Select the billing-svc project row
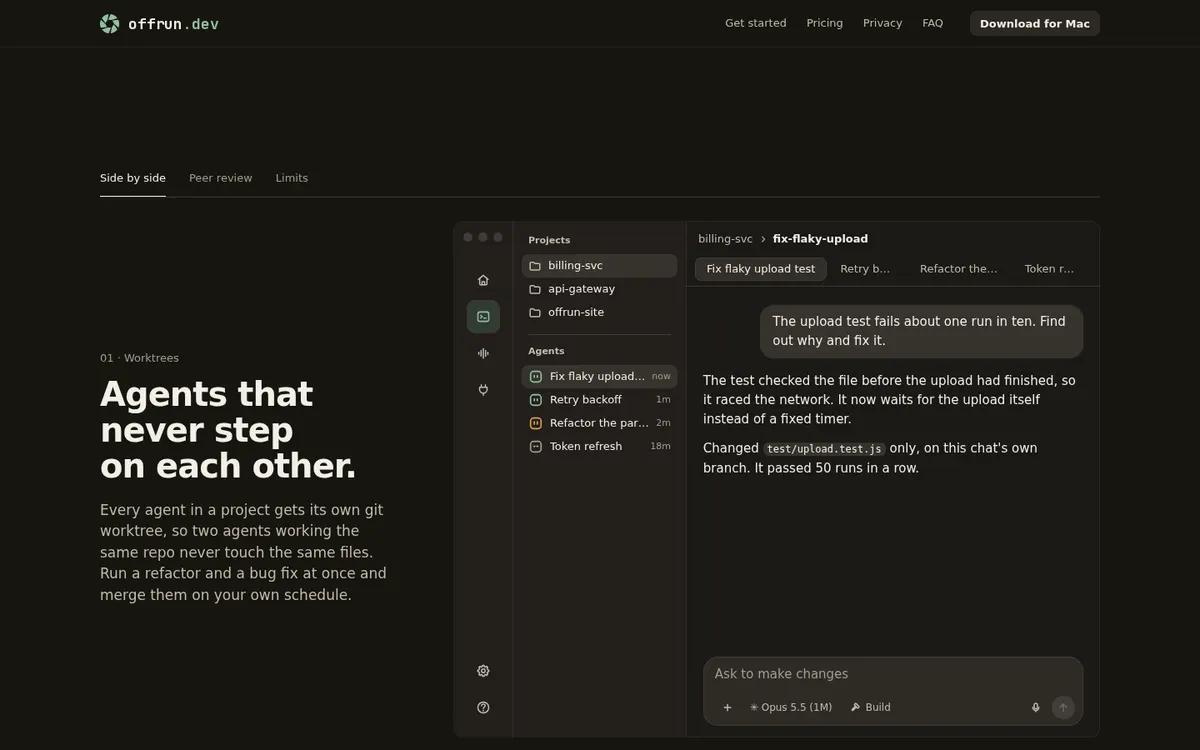The height and width of the screenshot is (750, 1200). click(x=599, y=266)
